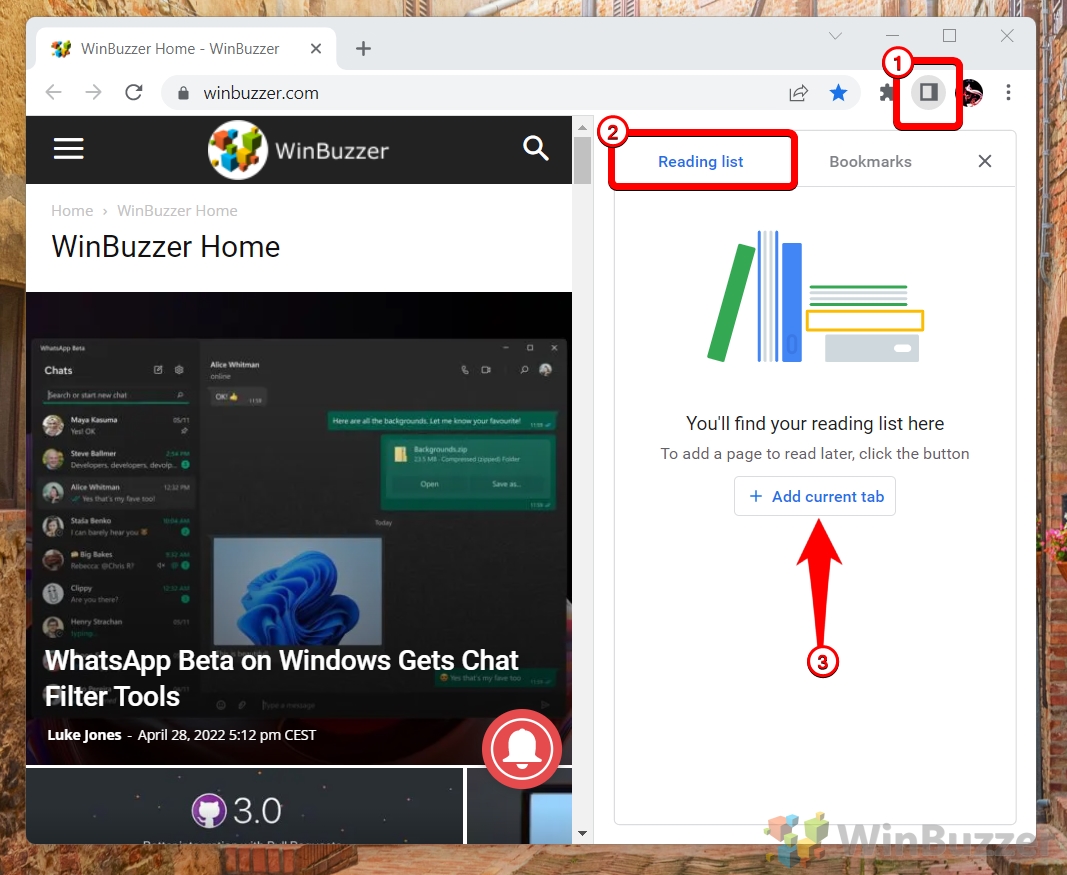Click the WinBuzzer logo
Image resolution: width=1067 pixels, height=875 pixels.
pyautogui.click(x=299, y=150)
